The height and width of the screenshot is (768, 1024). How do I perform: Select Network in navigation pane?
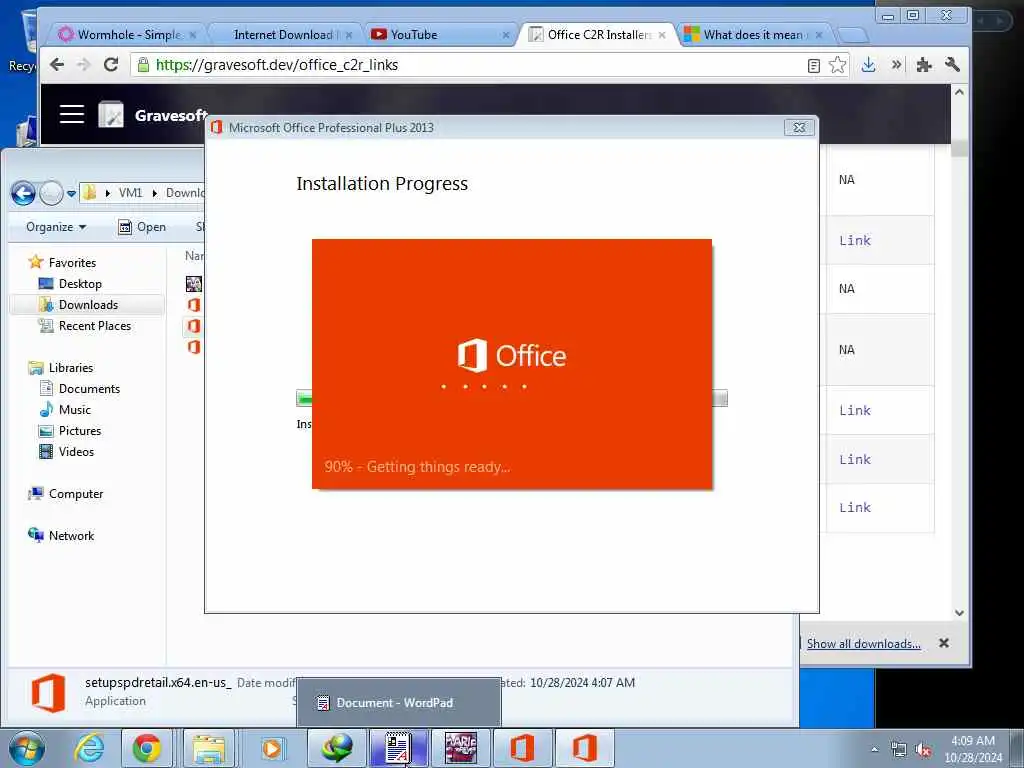(71, 536)
